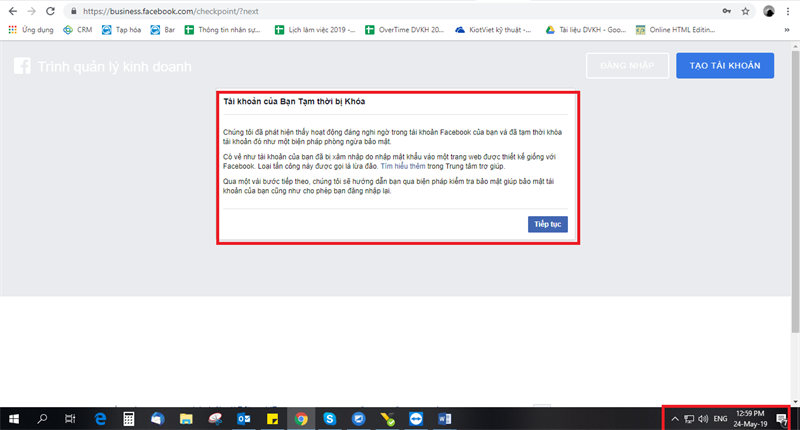Image resolution: width=800 pixels, height=430 pixels.
Task: Open the Ứng dụng apps bookmark
Action: pos(31,30)
